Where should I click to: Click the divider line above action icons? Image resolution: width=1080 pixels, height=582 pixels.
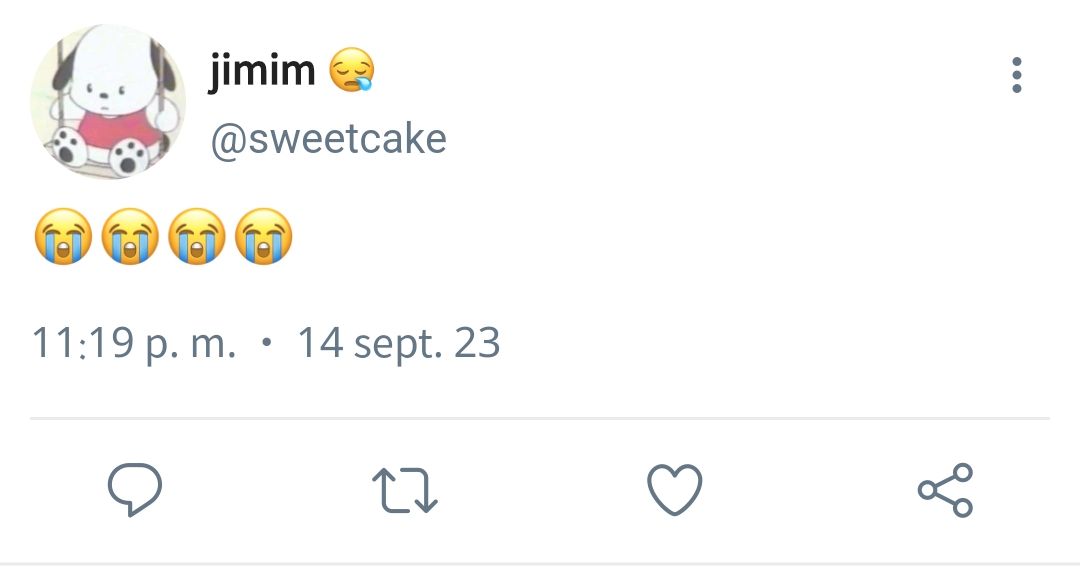click(540, 418)
